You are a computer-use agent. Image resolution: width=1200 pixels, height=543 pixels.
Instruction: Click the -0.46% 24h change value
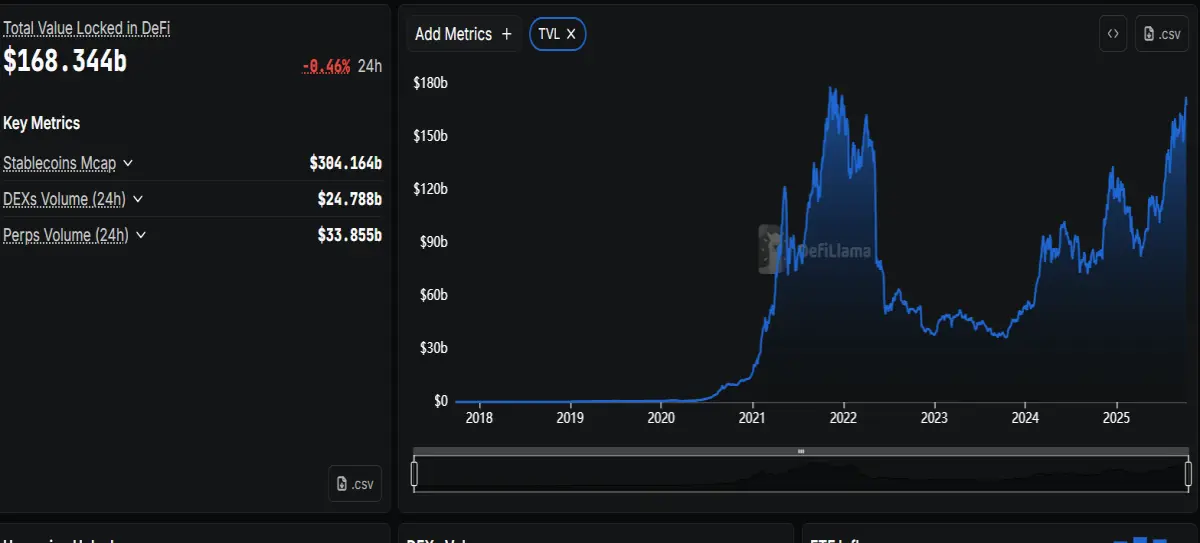pos(326,66)
